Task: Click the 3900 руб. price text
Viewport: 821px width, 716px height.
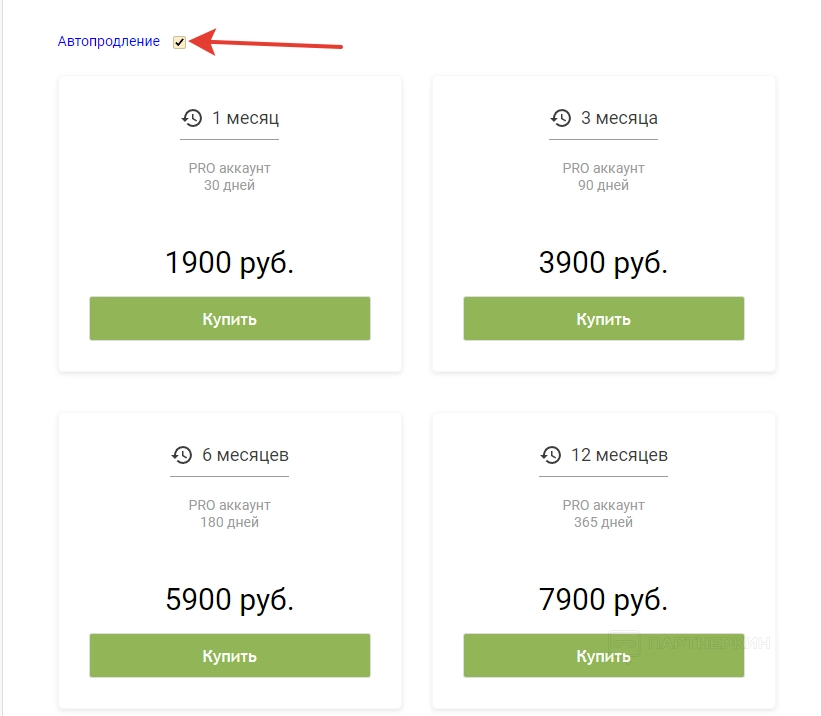Action: coord(603,263)
